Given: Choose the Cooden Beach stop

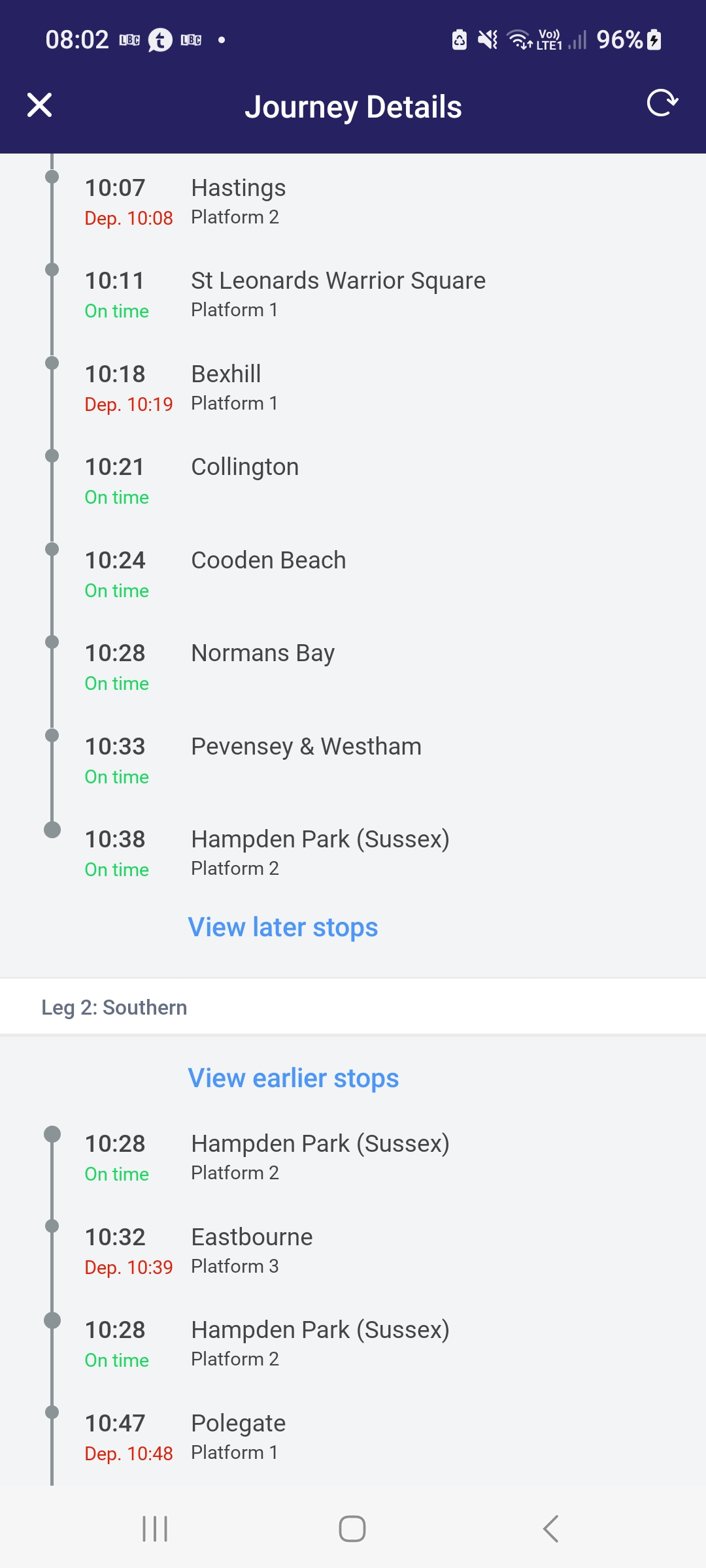Looking at the screenshot, I should (x=268, y=561).
